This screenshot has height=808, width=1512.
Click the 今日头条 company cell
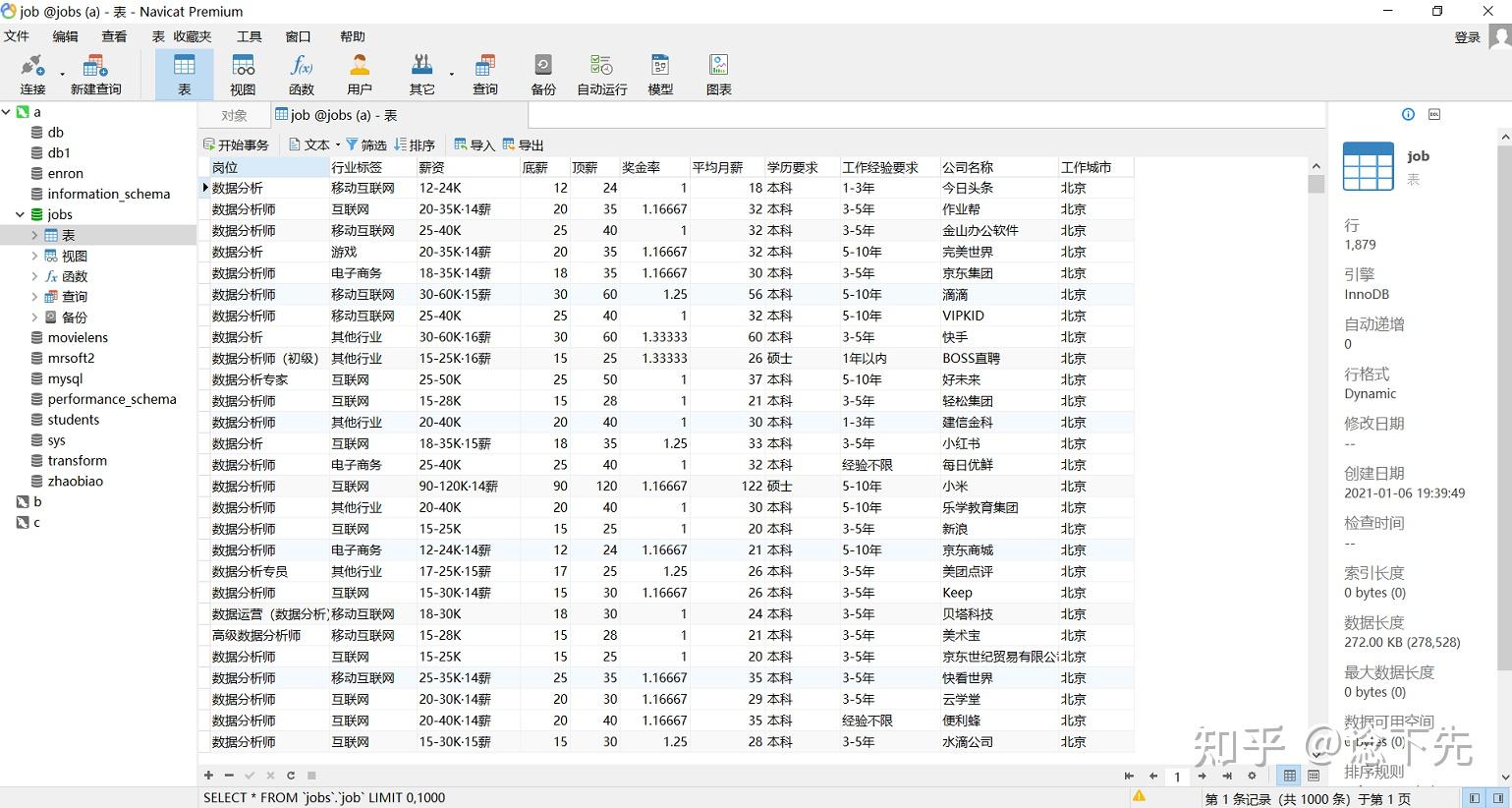click(998, 188)
